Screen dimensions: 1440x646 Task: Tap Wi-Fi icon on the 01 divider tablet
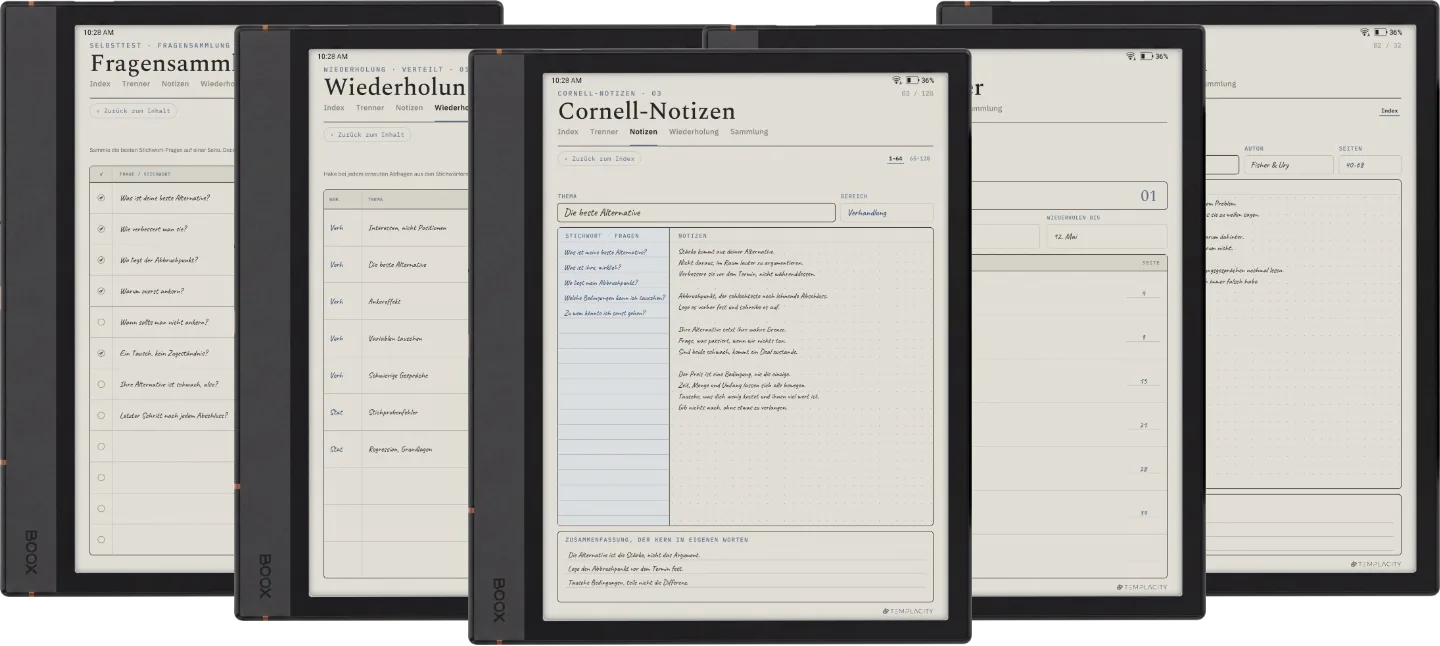point(1131,56)
